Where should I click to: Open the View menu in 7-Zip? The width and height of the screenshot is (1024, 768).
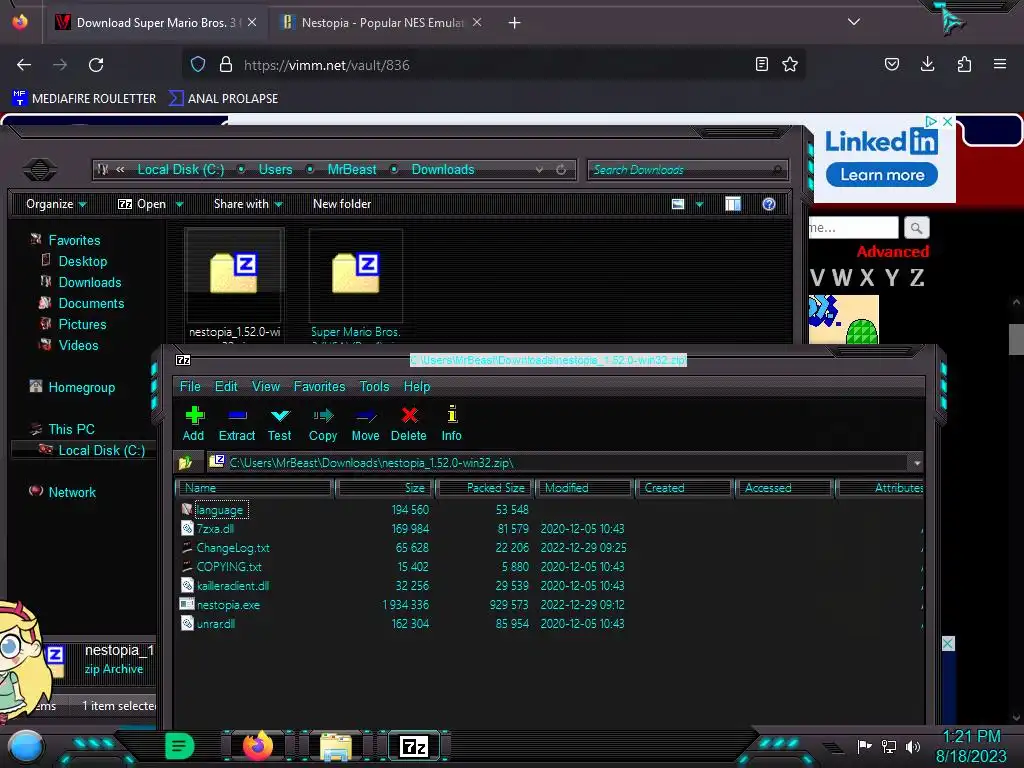tap(266, 387)
